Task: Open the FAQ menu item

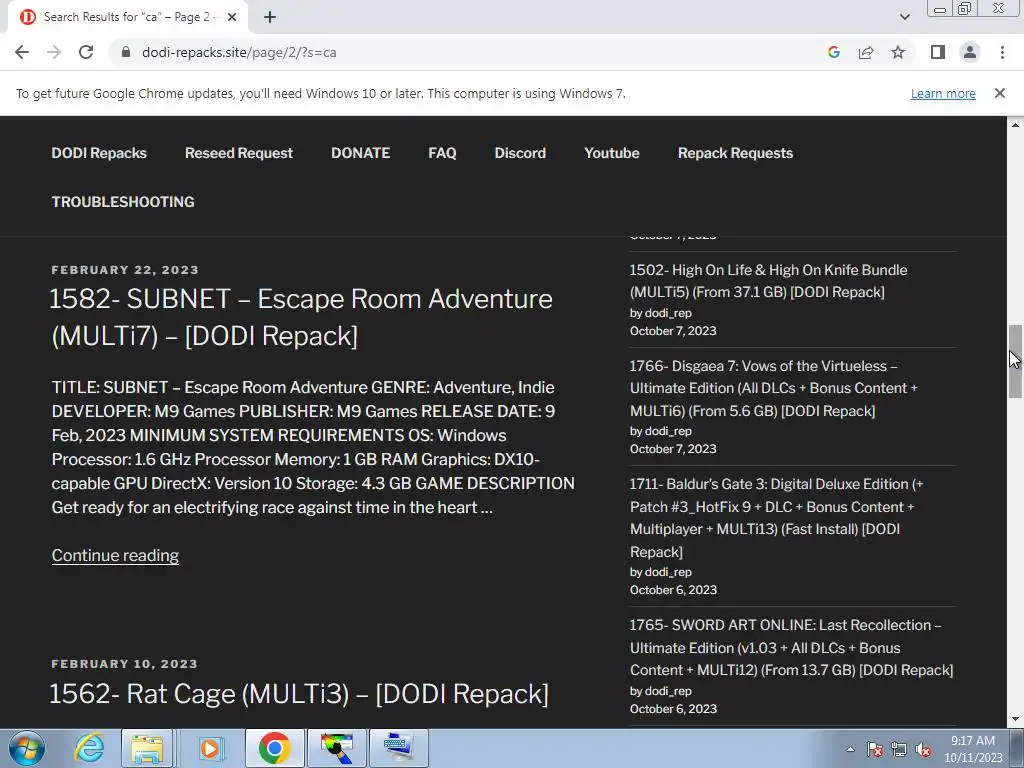Action: click(442, 153)
